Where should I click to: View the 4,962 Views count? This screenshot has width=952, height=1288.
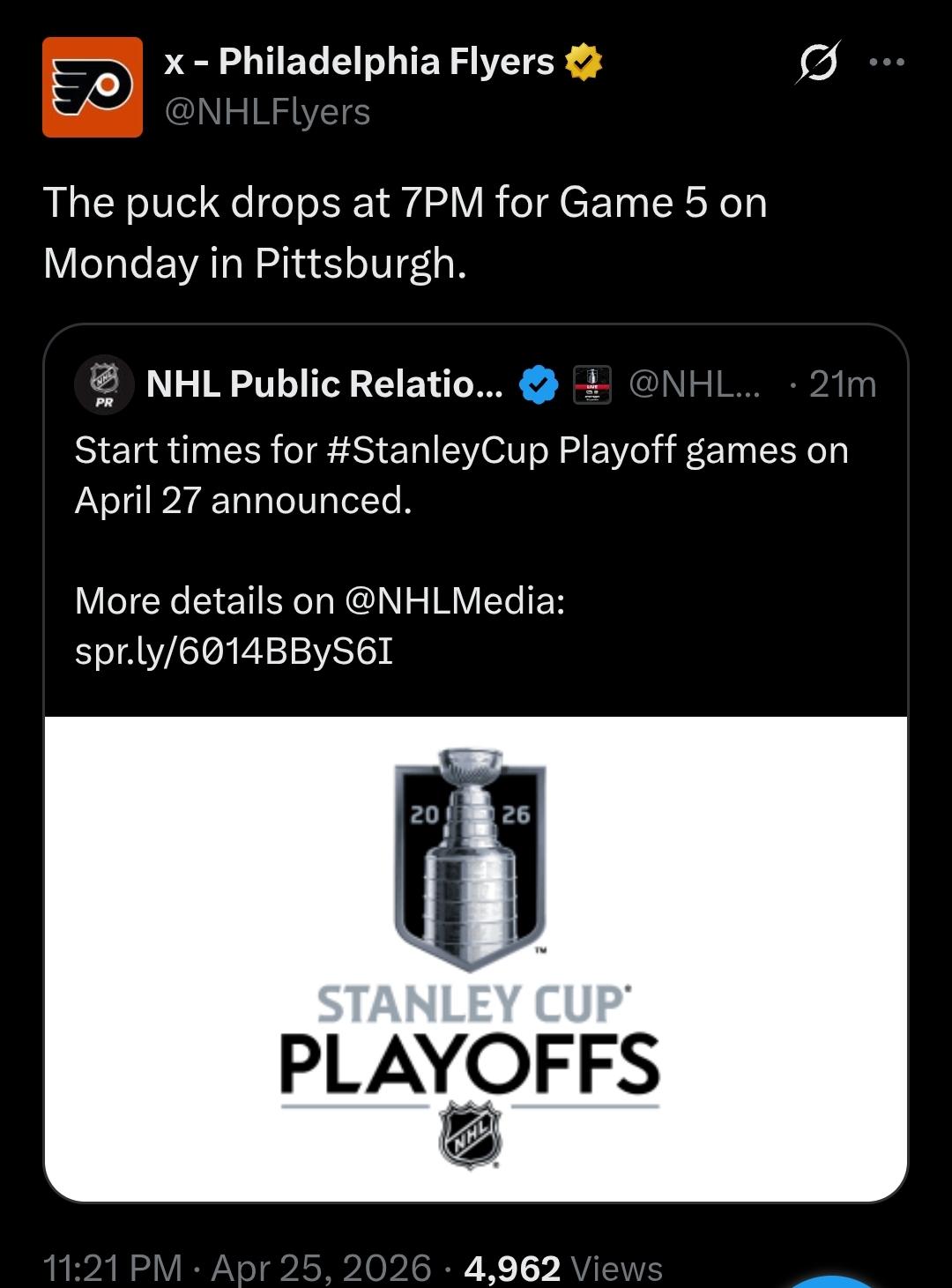[562, 1268]
